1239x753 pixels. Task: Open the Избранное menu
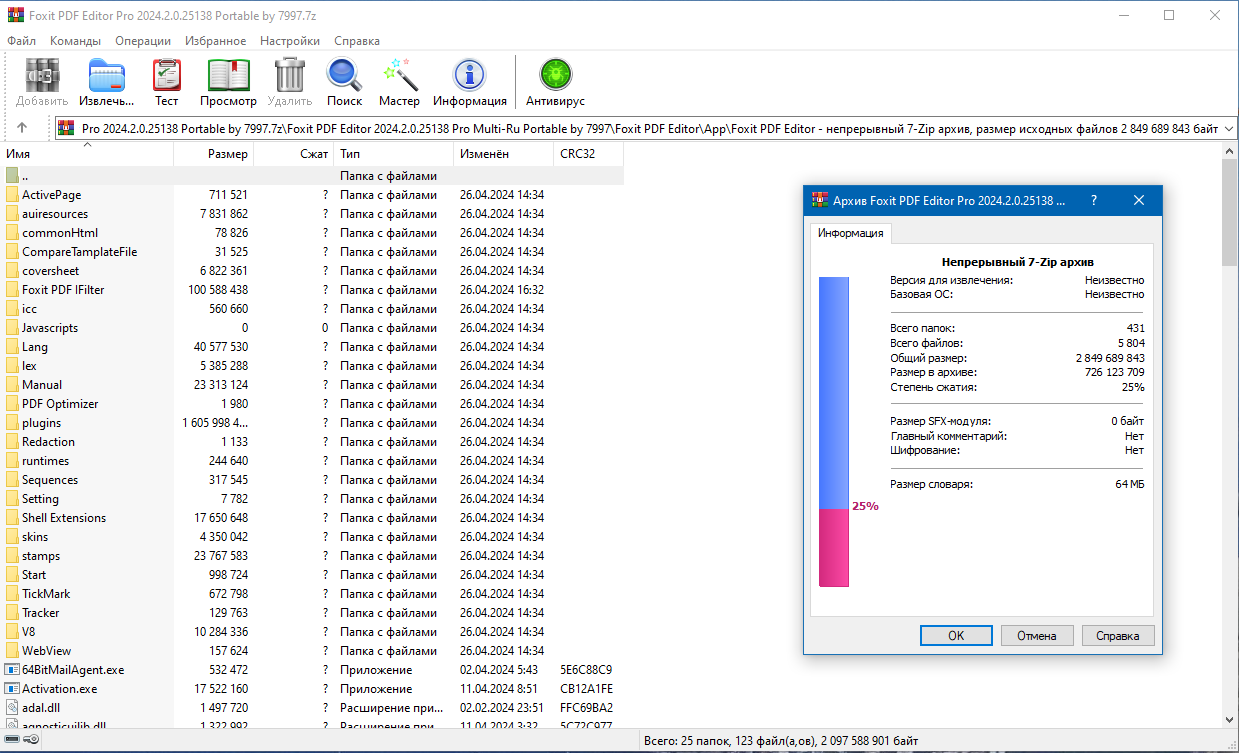215,41
